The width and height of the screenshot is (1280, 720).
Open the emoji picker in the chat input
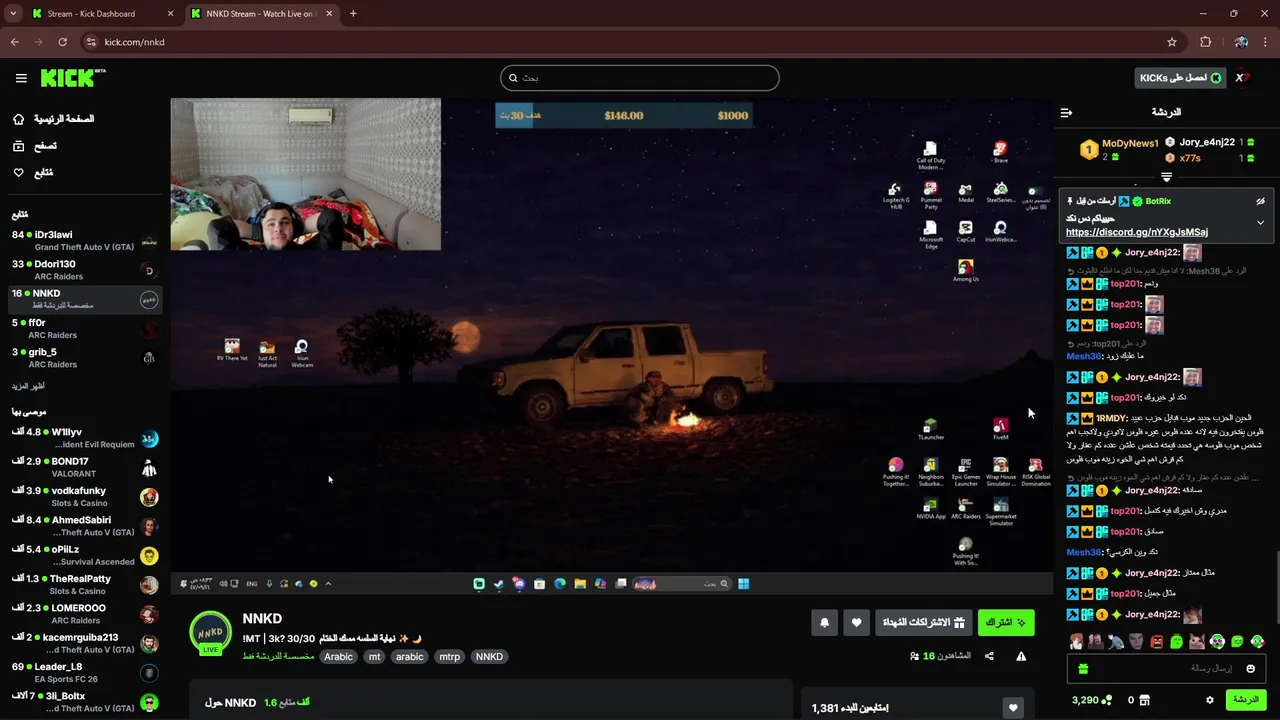pyautogui.click(x=1250, y=668)
